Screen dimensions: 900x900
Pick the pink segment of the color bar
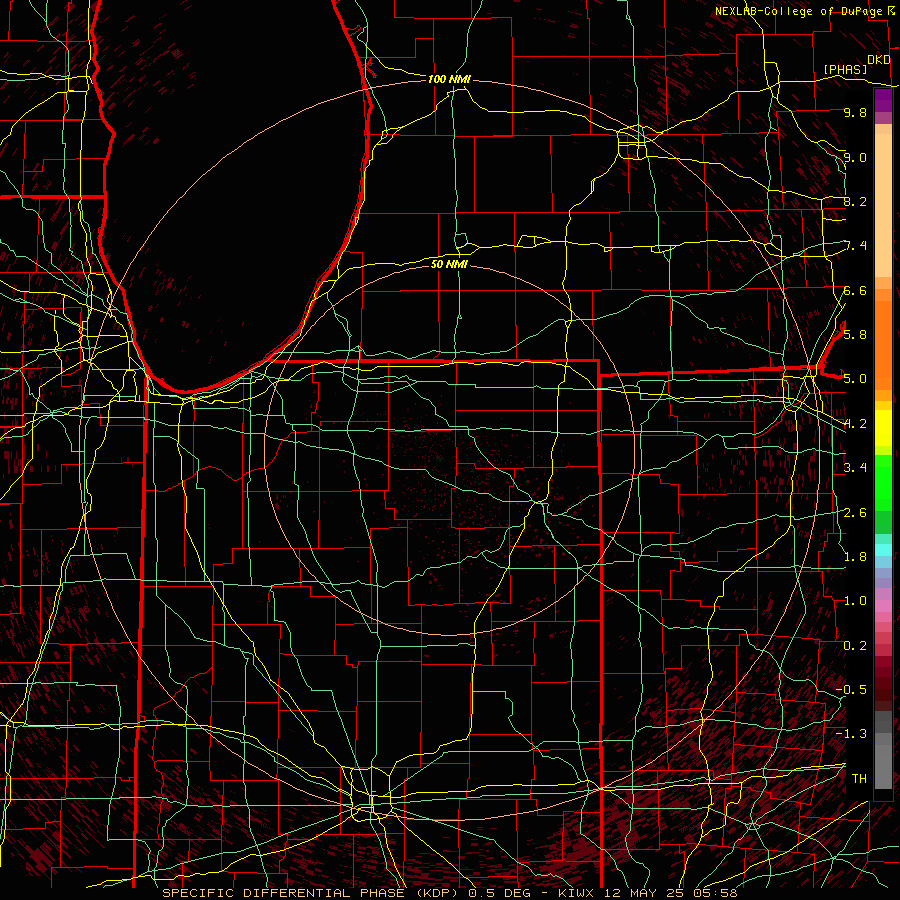click(x=883, y=606)
